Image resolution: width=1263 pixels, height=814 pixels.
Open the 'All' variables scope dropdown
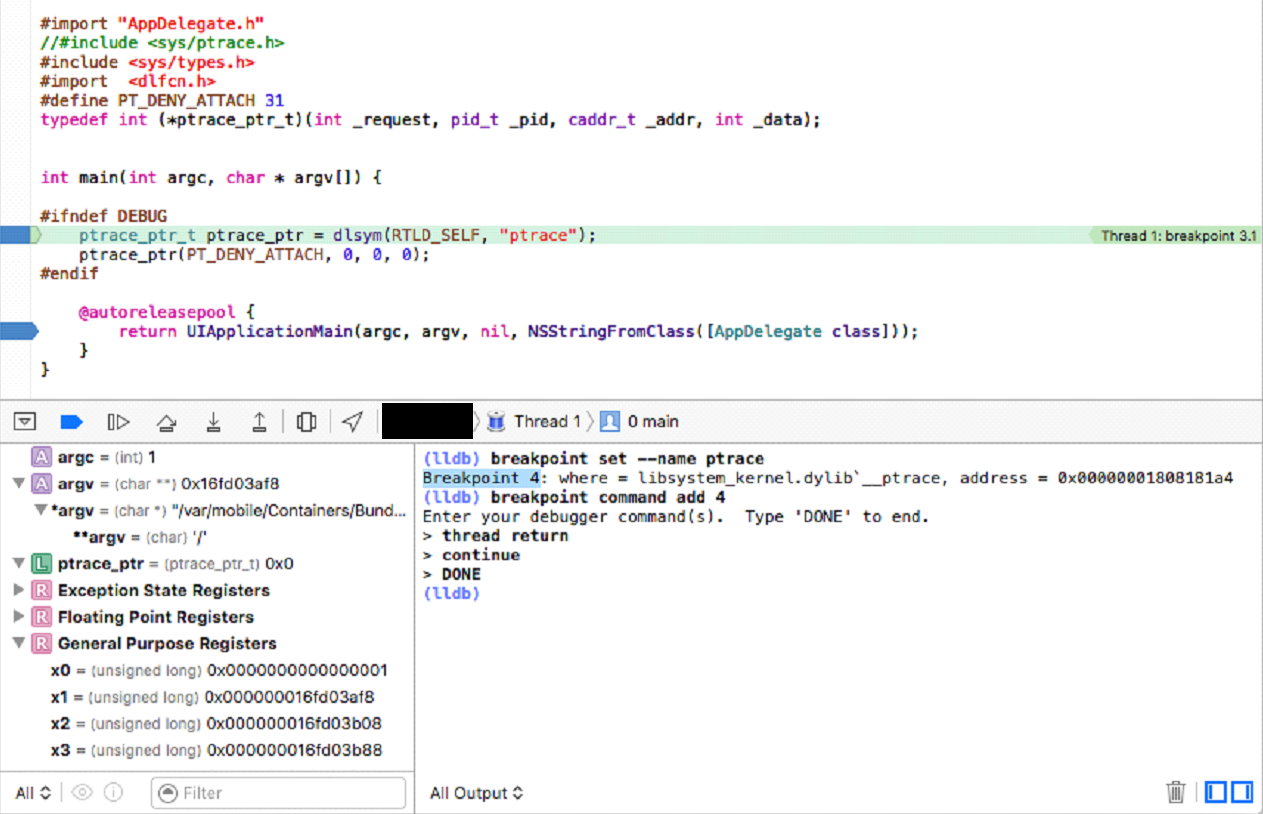coord(33,793)
